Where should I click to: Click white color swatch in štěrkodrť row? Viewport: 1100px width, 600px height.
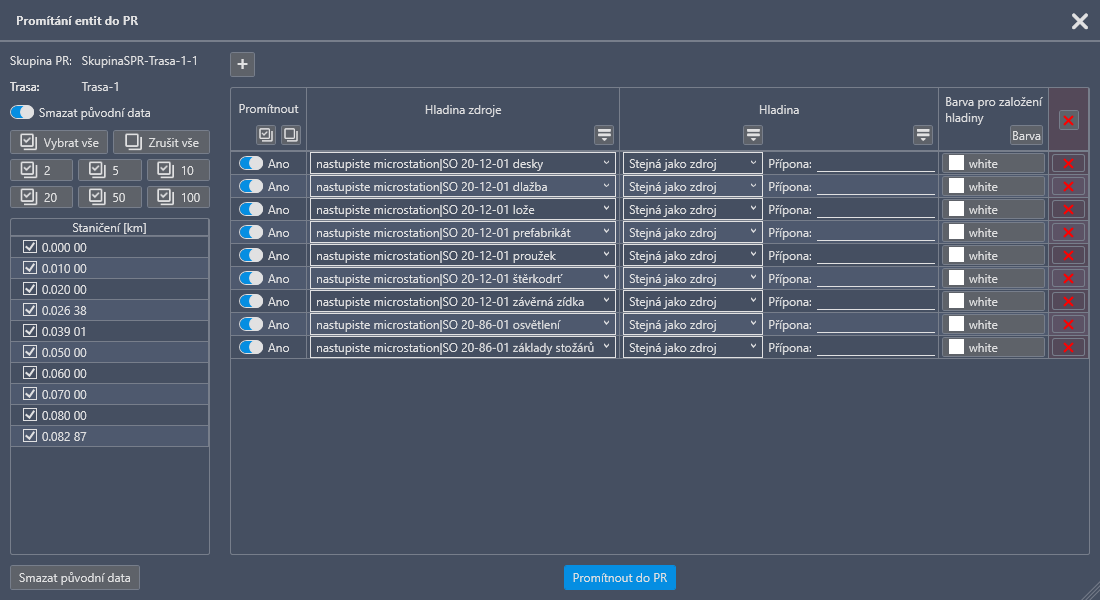point(957,278)
